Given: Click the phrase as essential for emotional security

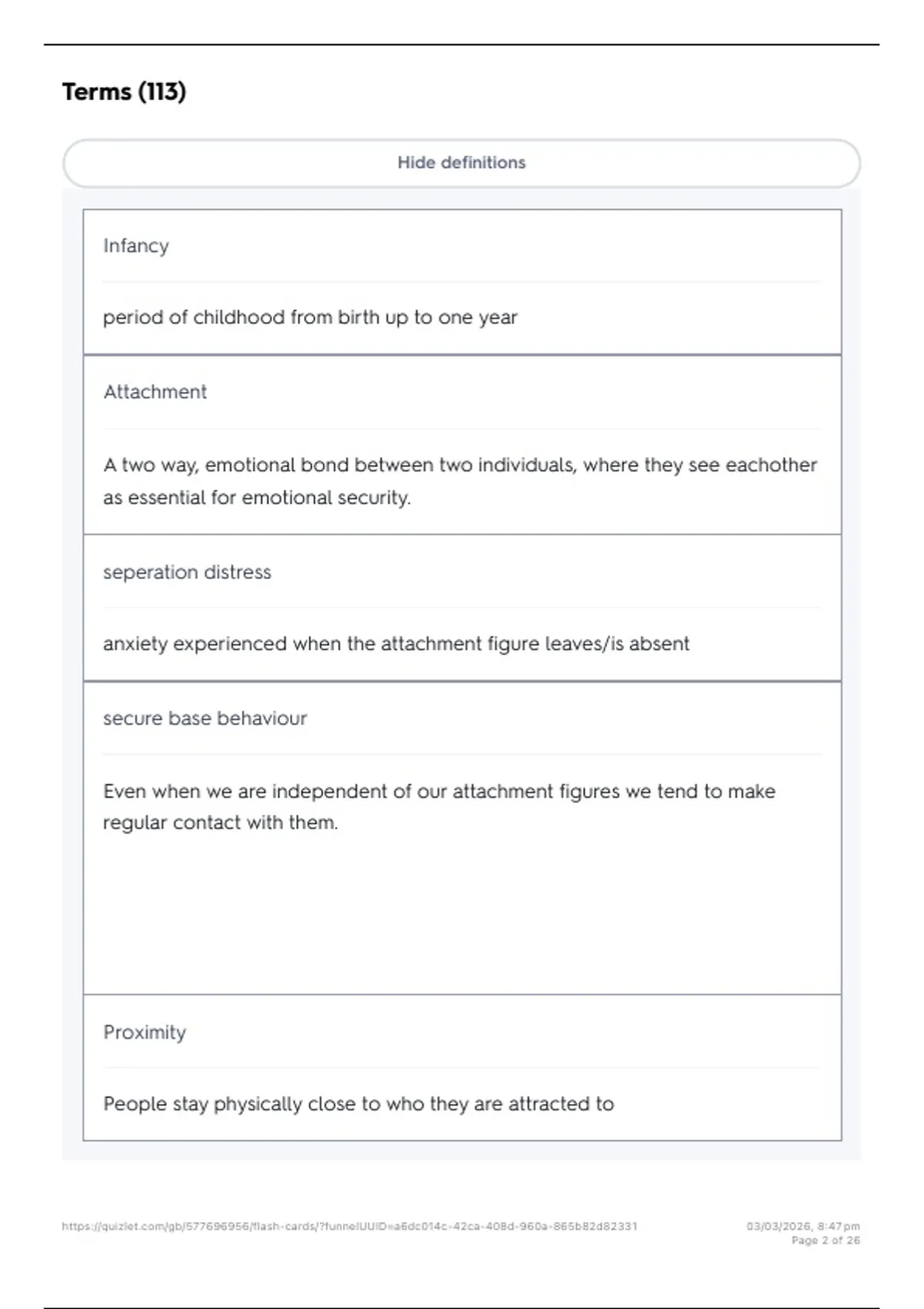Looking at the screenshot, I should click(x=256, y=498).
